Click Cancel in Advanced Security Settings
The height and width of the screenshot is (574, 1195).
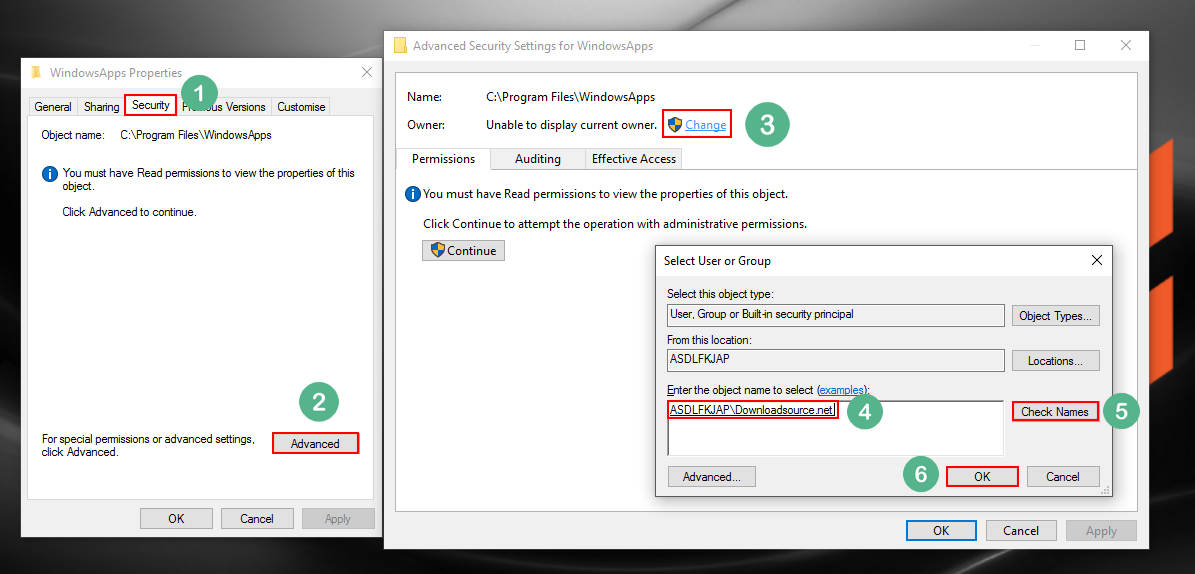1020,531
